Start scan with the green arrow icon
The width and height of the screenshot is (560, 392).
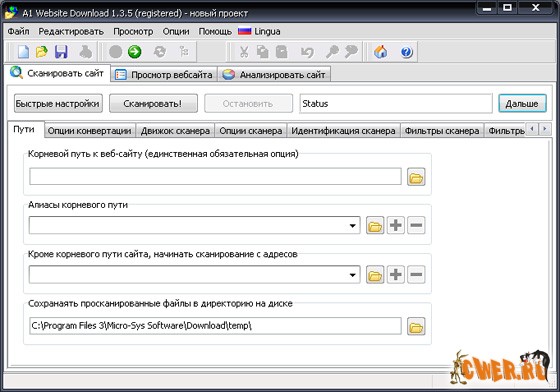pyautogui.click(x=135, y=52)
